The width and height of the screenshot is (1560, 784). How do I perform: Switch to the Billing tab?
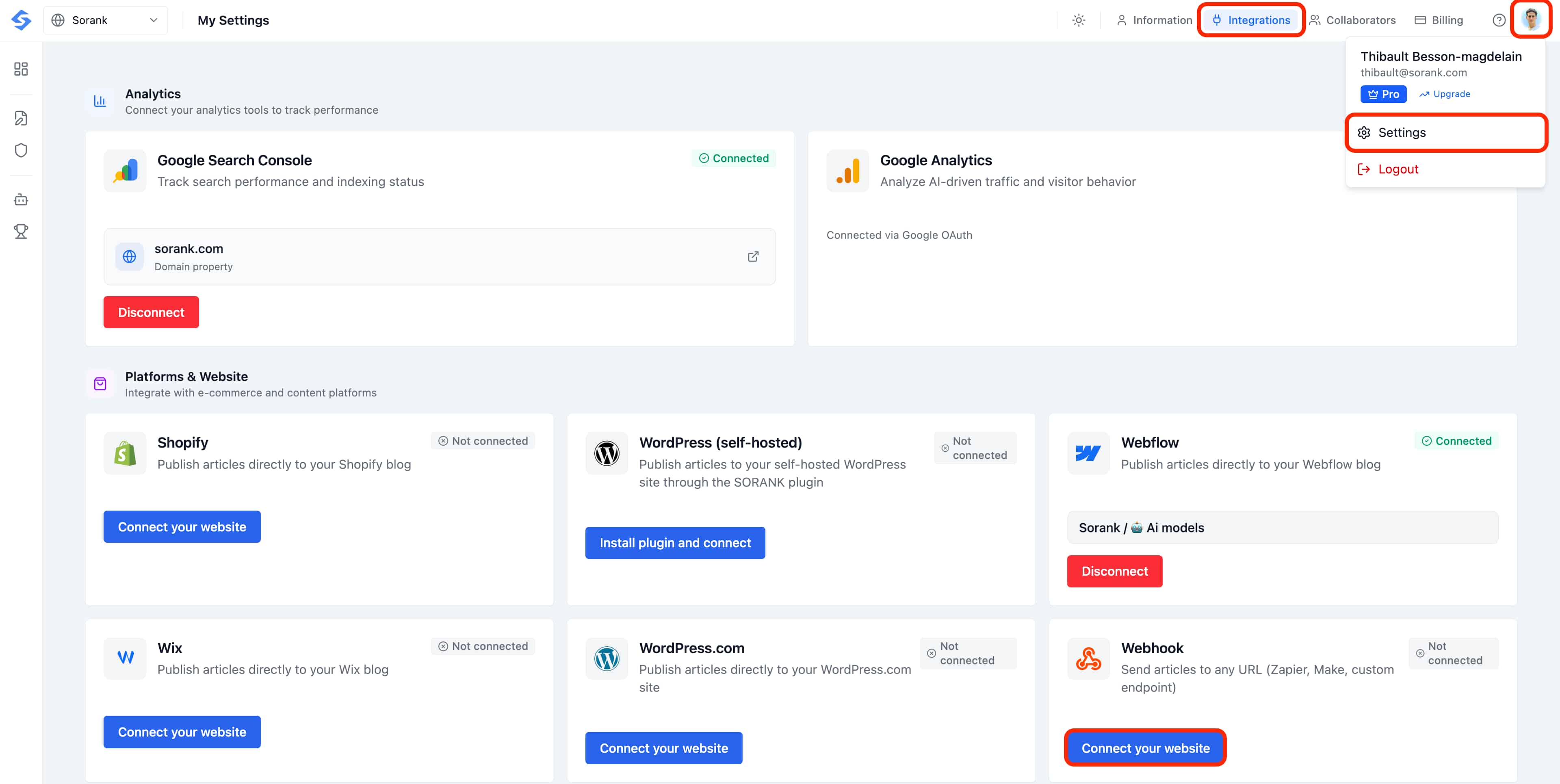tap(1439, 20)
